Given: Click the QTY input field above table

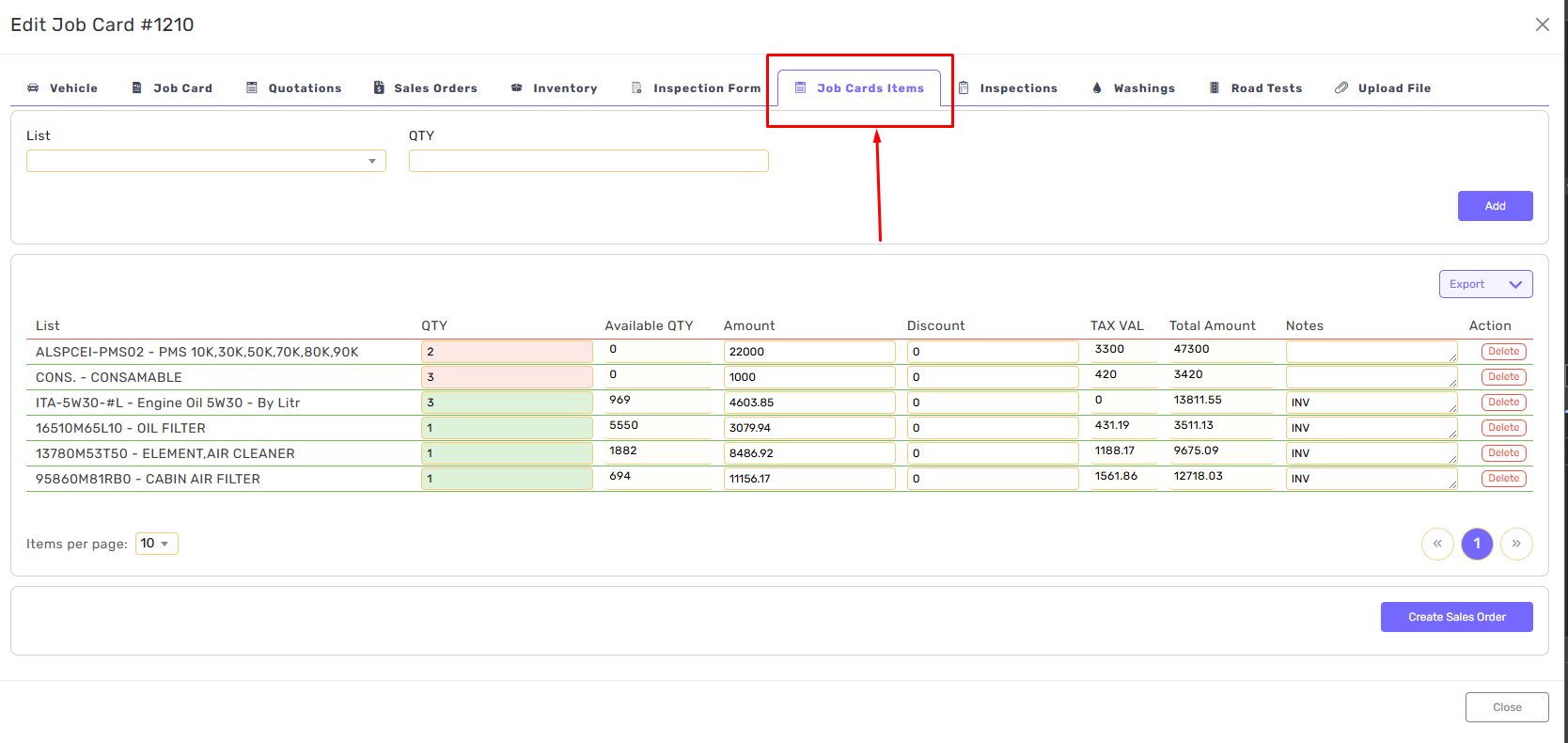Looking at the screenshot, I should coord(588,161).
